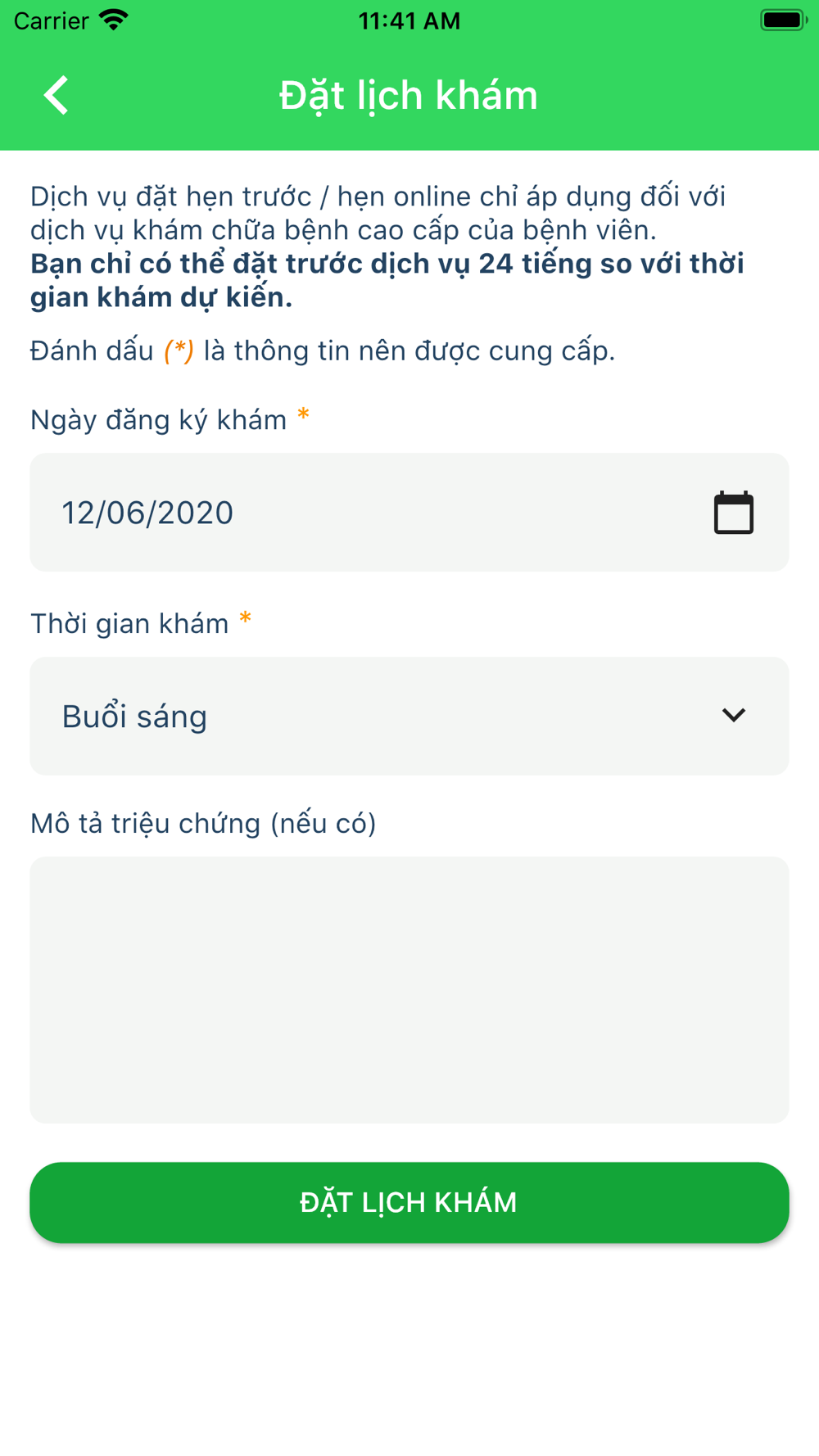Submit with ĐẶT LỊCH KHÁM button
Screen dimensions: 819x1456
(409, 1202)
